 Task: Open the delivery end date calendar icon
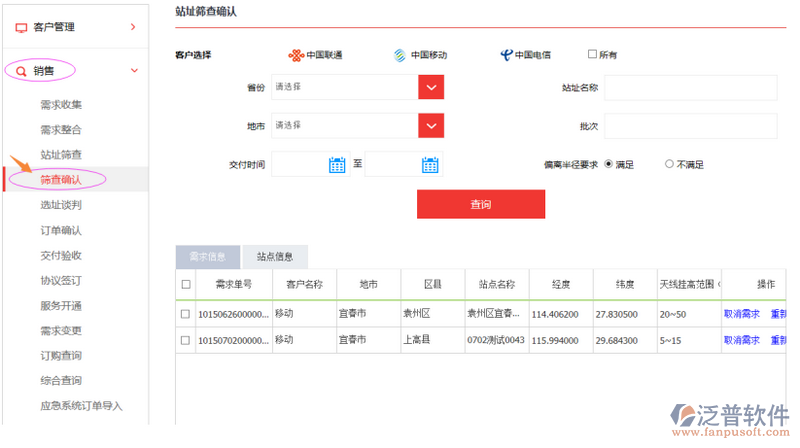point(430,165)
